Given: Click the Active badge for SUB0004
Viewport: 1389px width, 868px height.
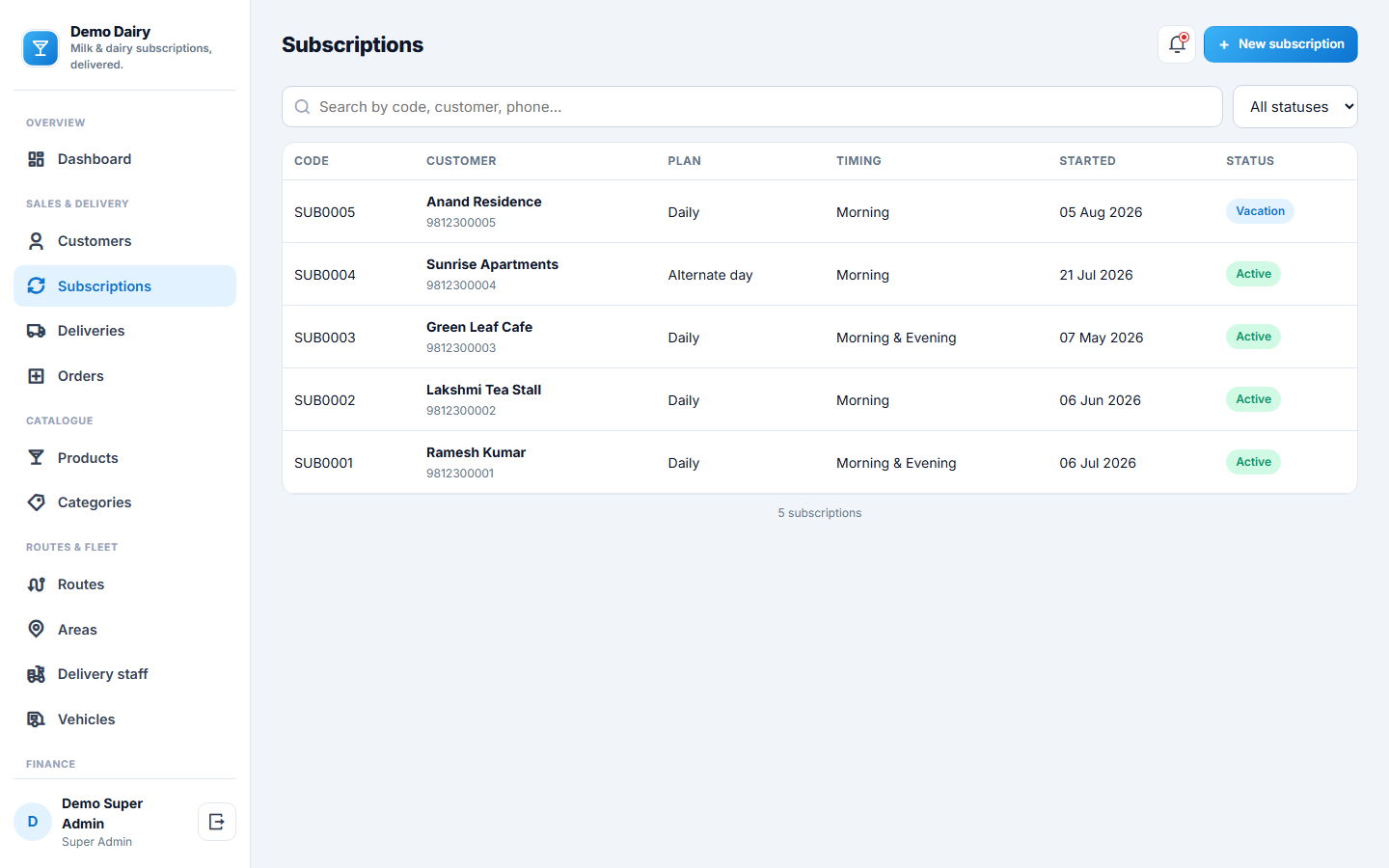Looking at the screenshot, I should [x=1253, y=274].
